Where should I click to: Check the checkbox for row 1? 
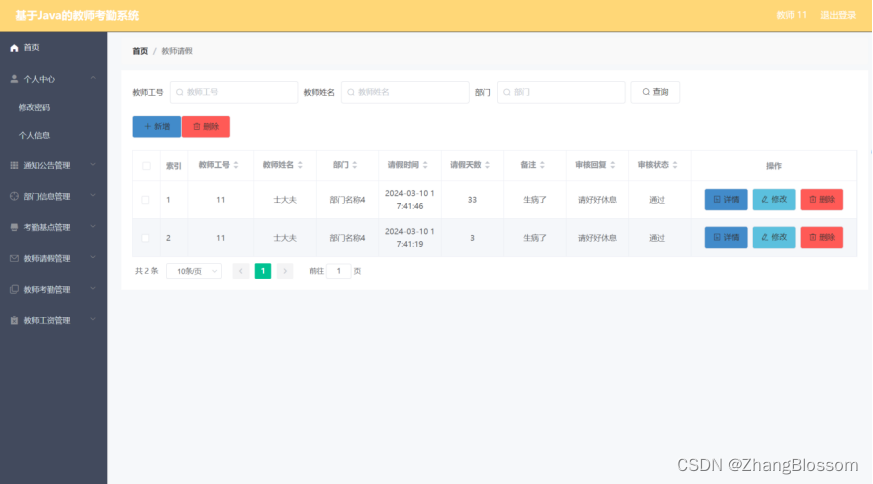[145, 200]
